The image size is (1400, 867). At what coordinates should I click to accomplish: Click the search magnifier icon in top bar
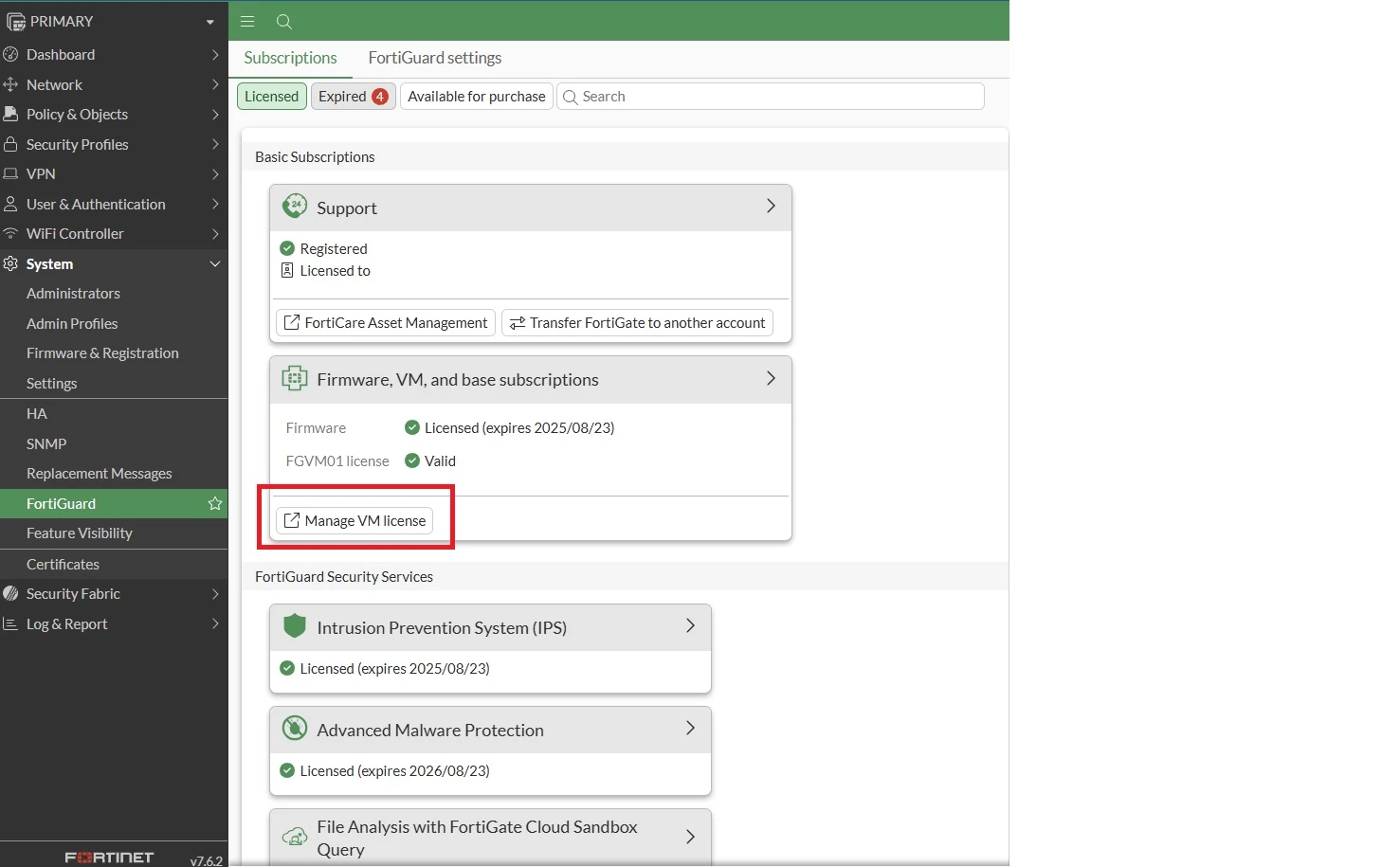(x=283, y=21)
